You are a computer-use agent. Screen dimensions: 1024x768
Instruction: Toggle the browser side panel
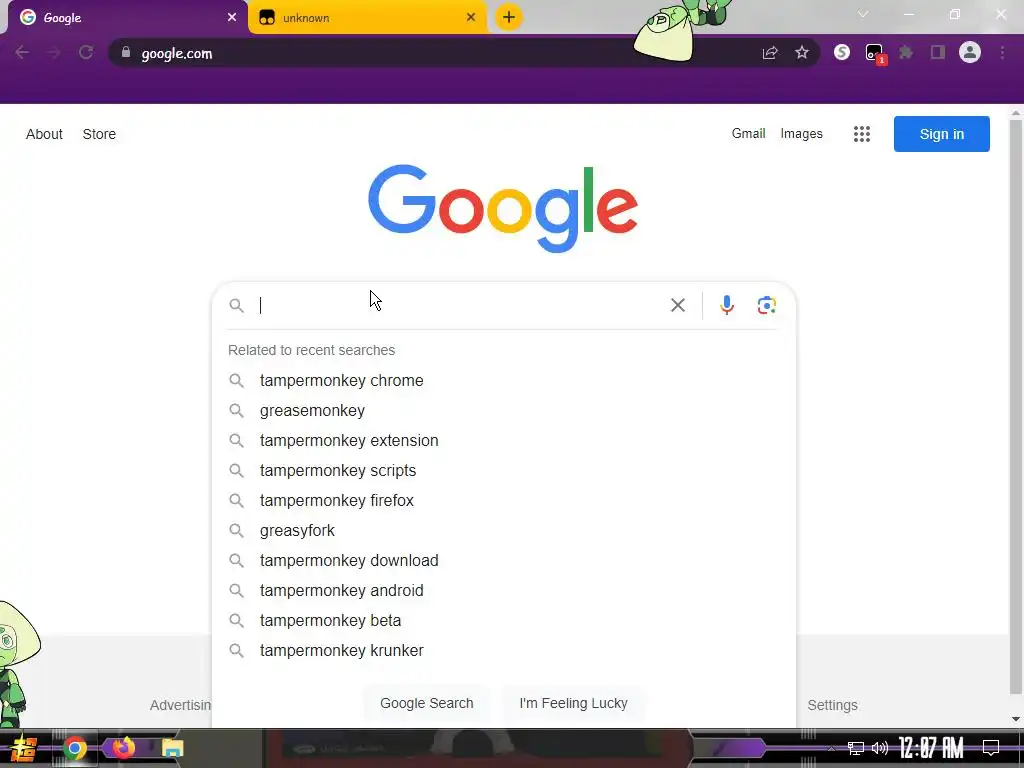(x=938, y=52)
